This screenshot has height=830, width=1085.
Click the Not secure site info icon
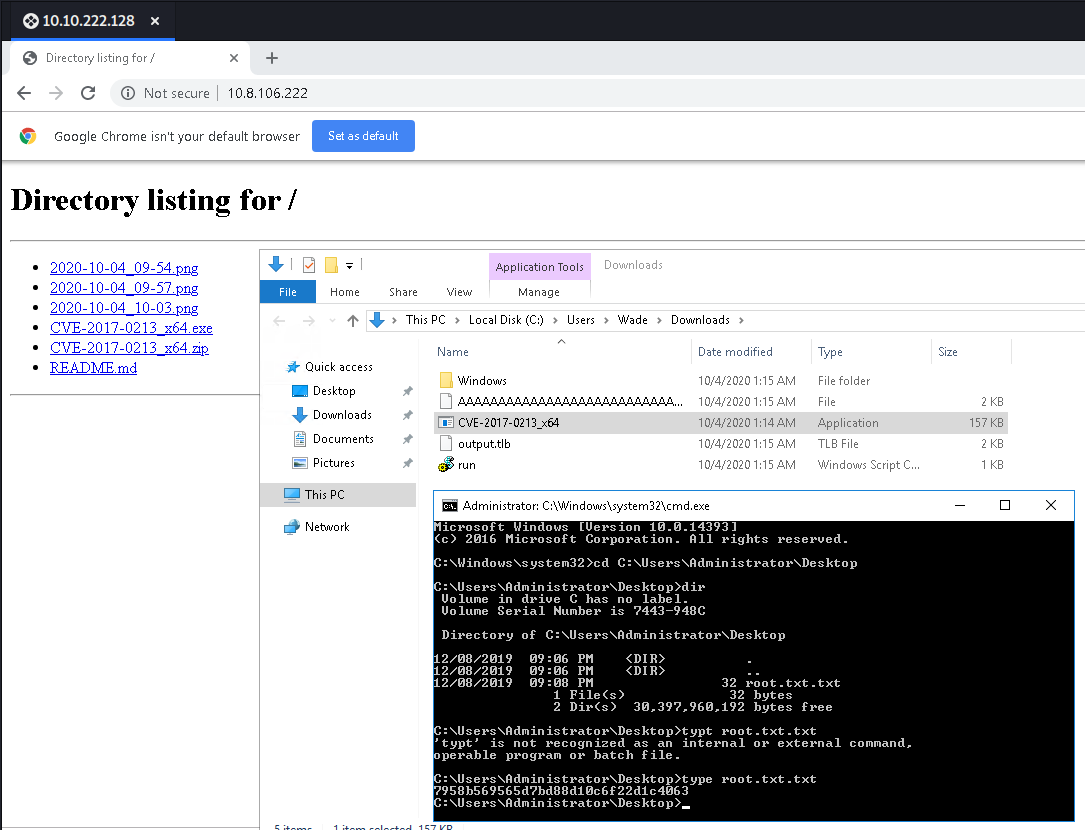click(128, 93)
